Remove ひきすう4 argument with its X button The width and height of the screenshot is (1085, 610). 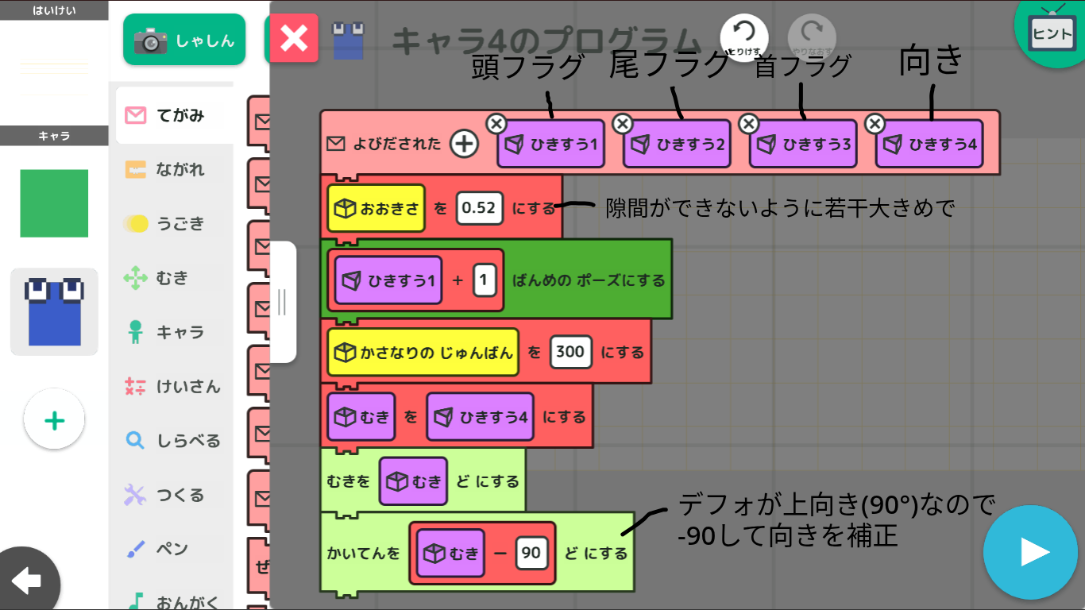875,124
